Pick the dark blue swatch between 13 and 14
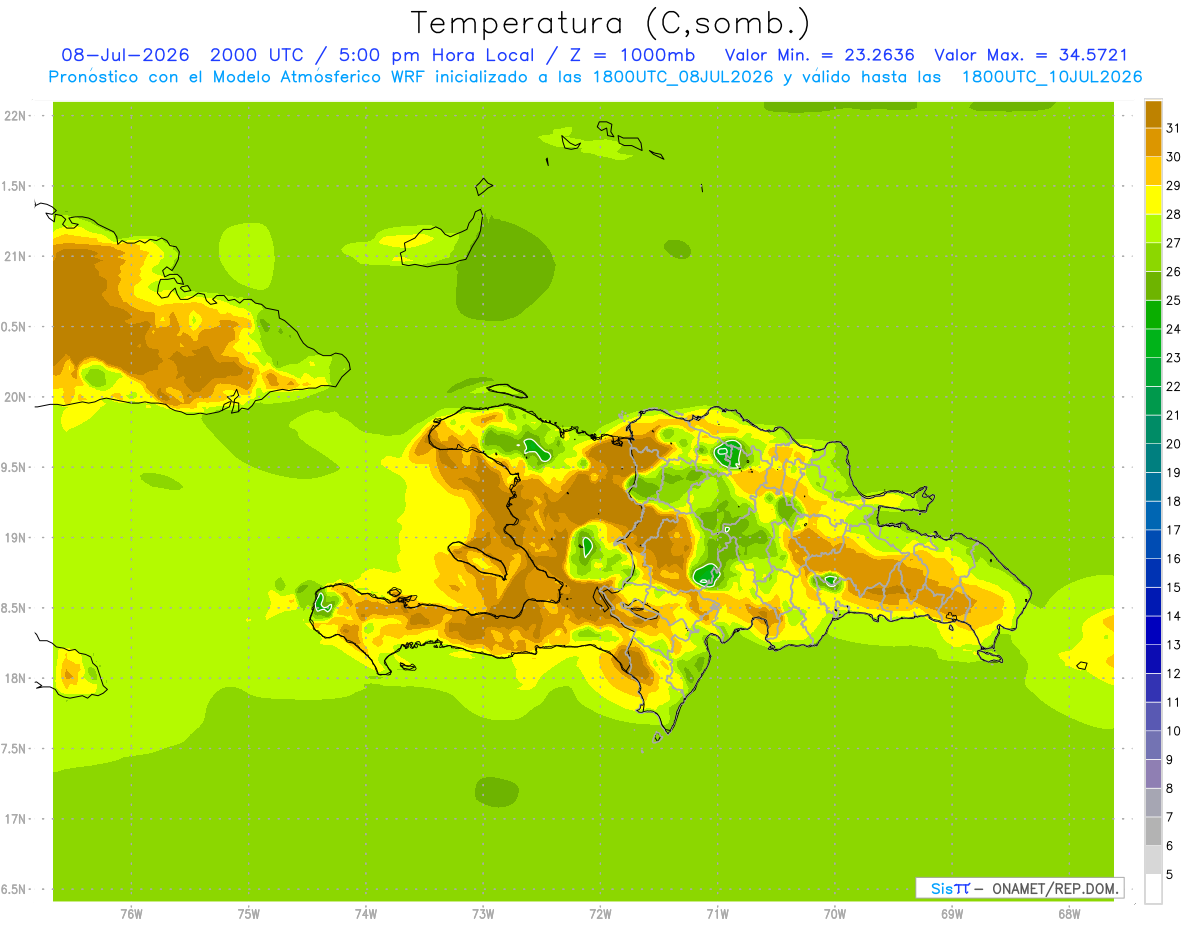Image resolution: width=1200 pixels, height=927 pixels. (x=1153, y=630)
